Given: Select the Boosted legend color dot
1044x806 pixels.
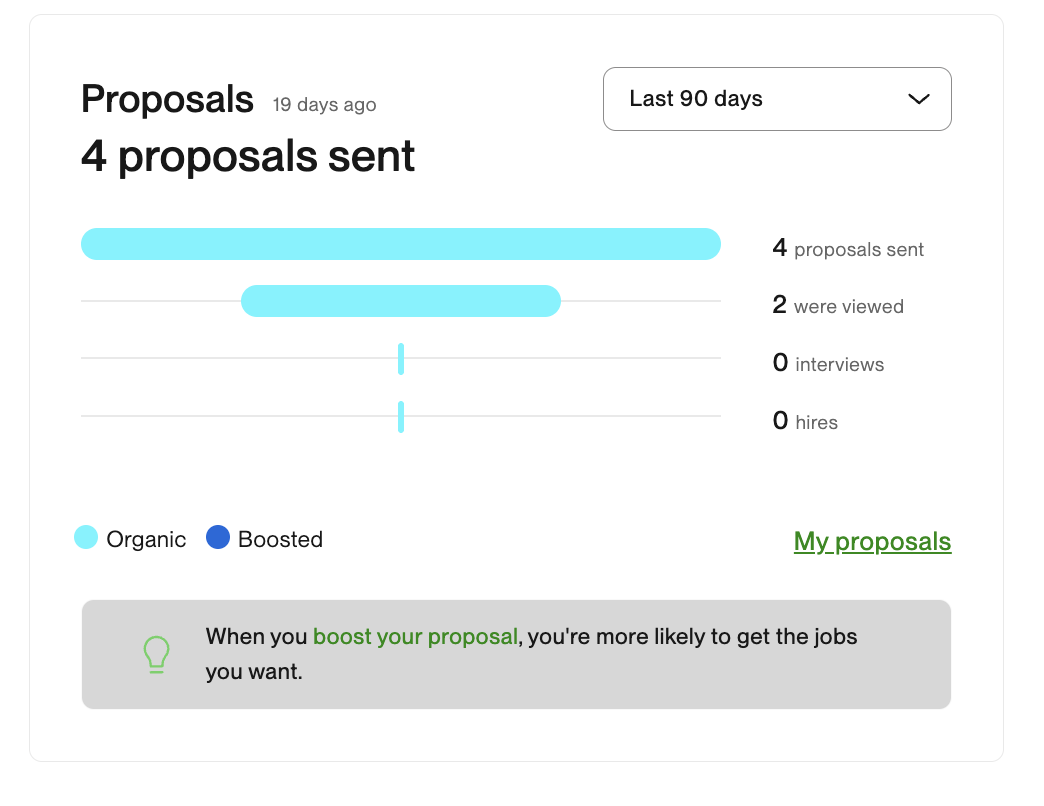Looking at the screenshot, I should 218,538.
